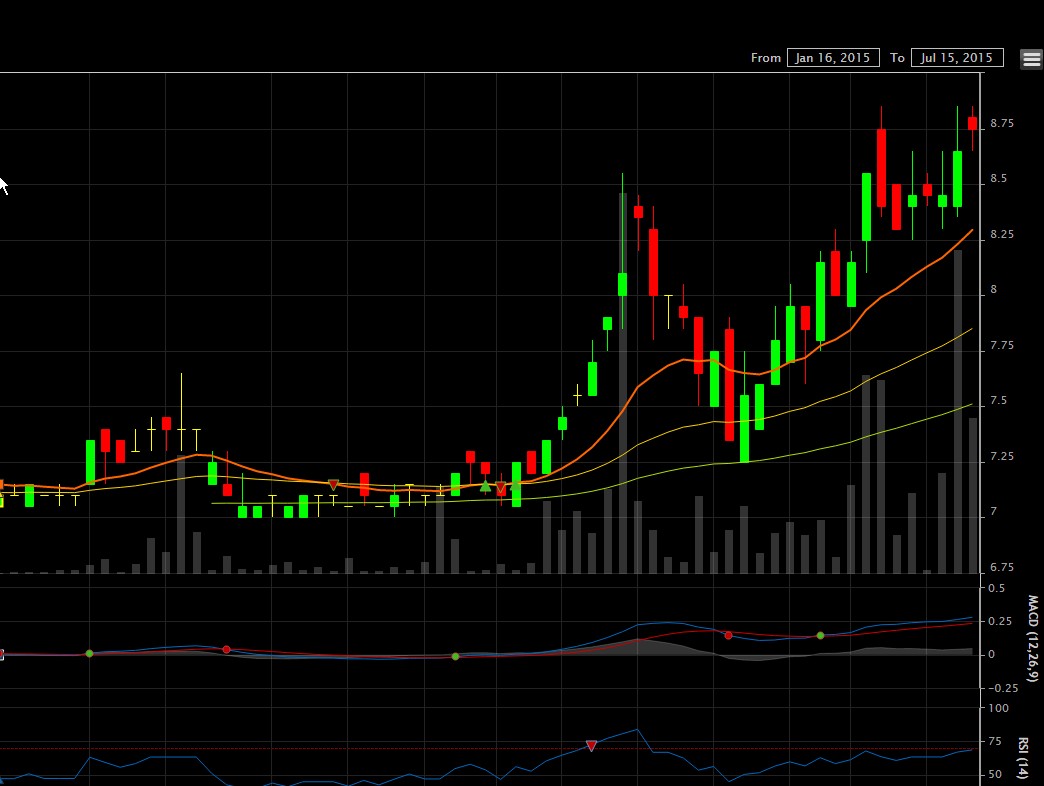Select the lone red down-triangle on the flat moving average
Screen dimensions: 1044x786
334,485
